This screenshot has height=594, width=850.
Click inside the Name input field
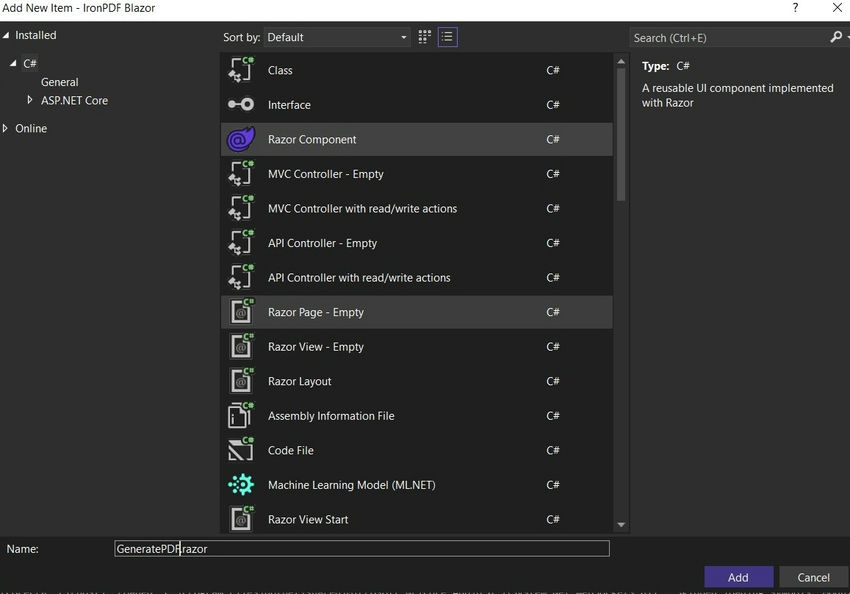(360, 548)
